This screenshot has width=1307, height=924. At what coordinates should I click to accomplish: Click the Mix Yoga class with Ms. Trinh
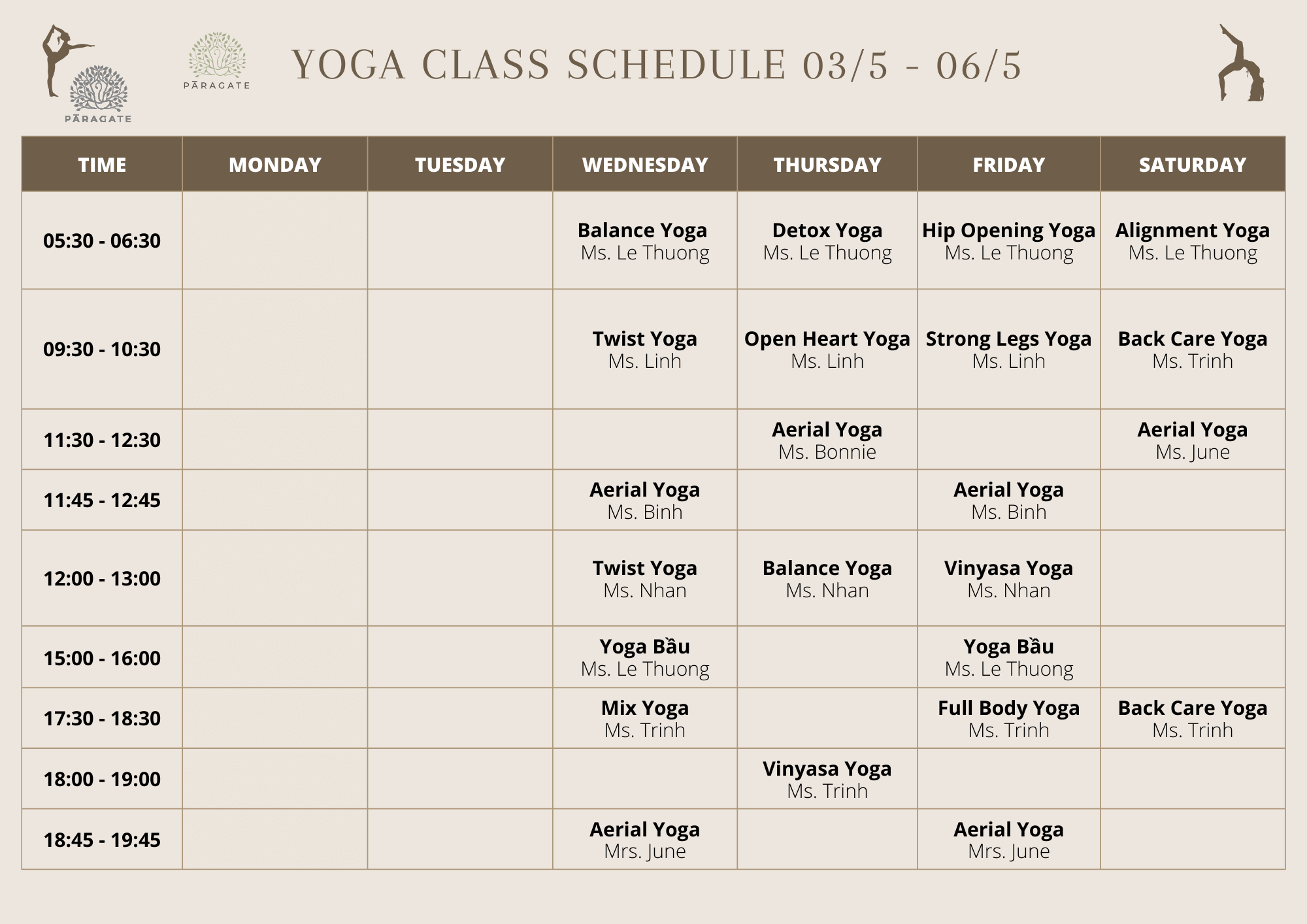tap(645, 718)
